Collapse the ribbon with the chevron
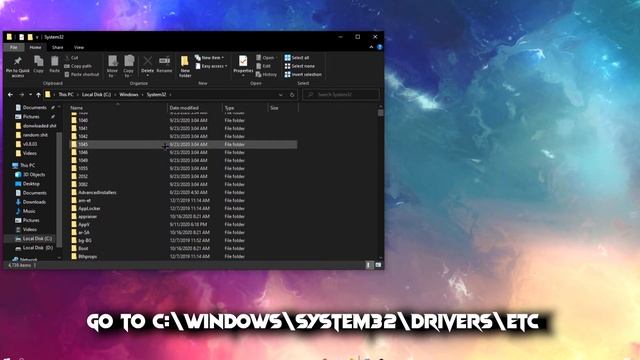The width and height of the screenshot is (640, 360). point(371,47)
